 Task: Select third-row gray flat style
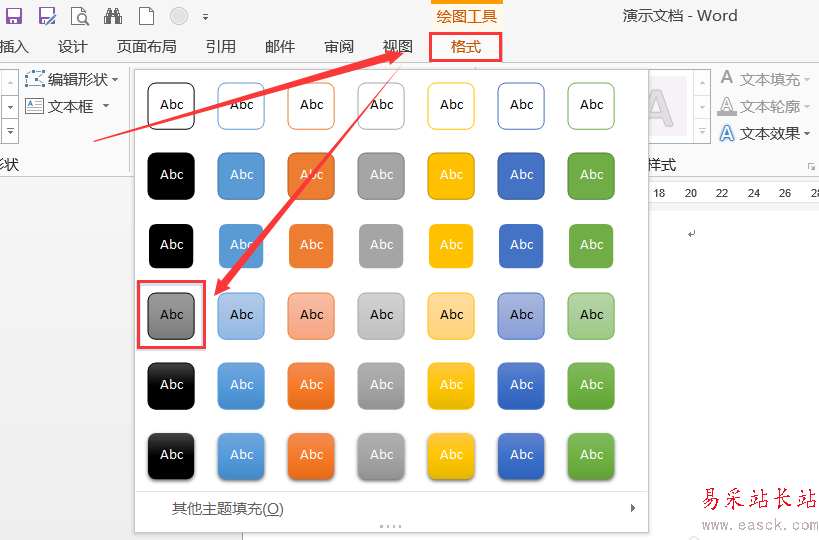click(x=381, y=246)
